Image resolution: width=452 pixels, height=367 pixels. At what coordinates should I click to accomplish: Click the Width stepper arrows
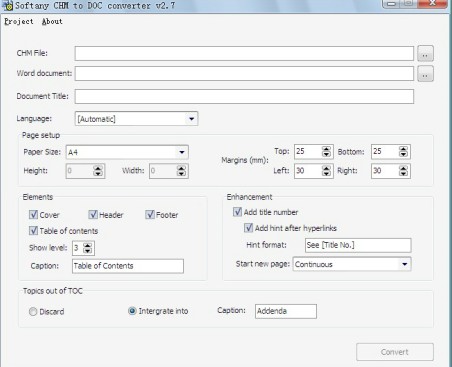click(x=181, y=171)
